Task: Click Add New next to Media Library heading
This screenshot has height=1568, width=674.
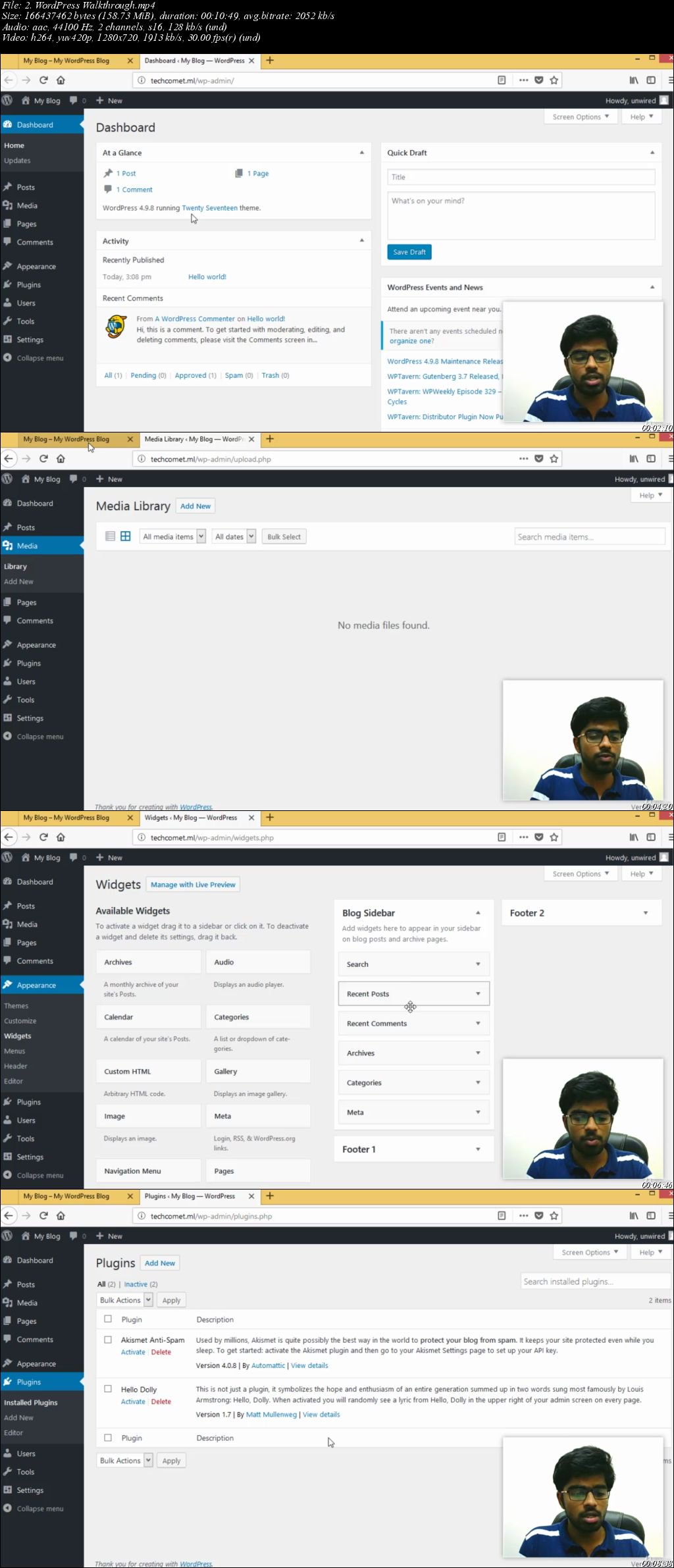Action: [195, 506]
